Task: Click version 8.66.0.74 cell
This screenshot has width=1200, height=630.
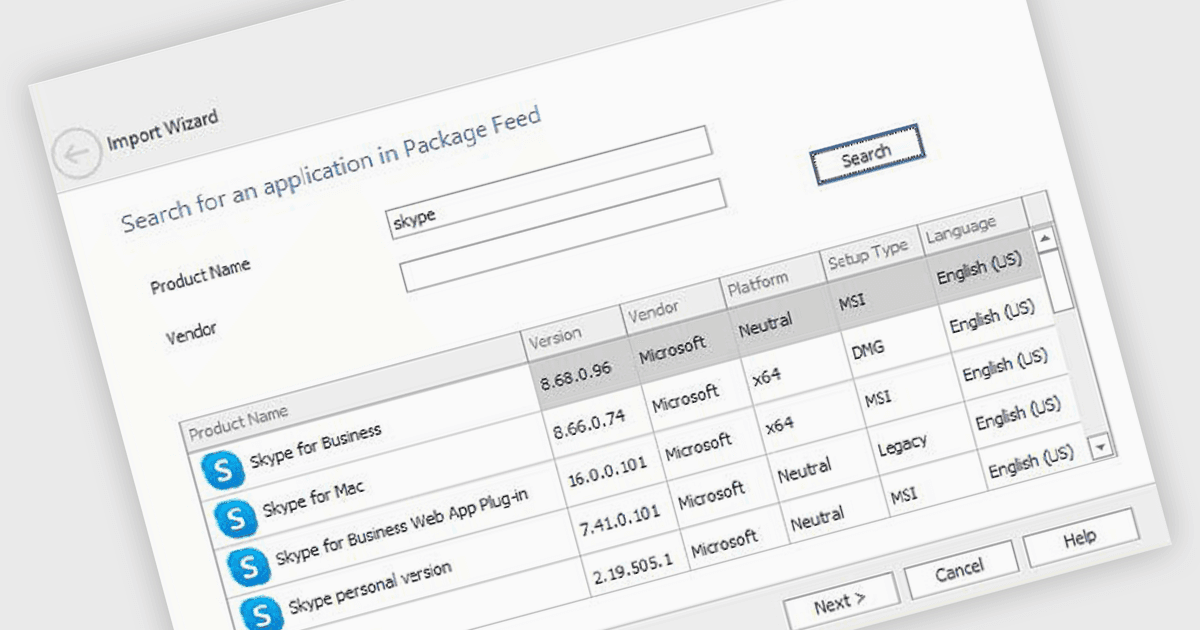Action: [x=590, y=426]
